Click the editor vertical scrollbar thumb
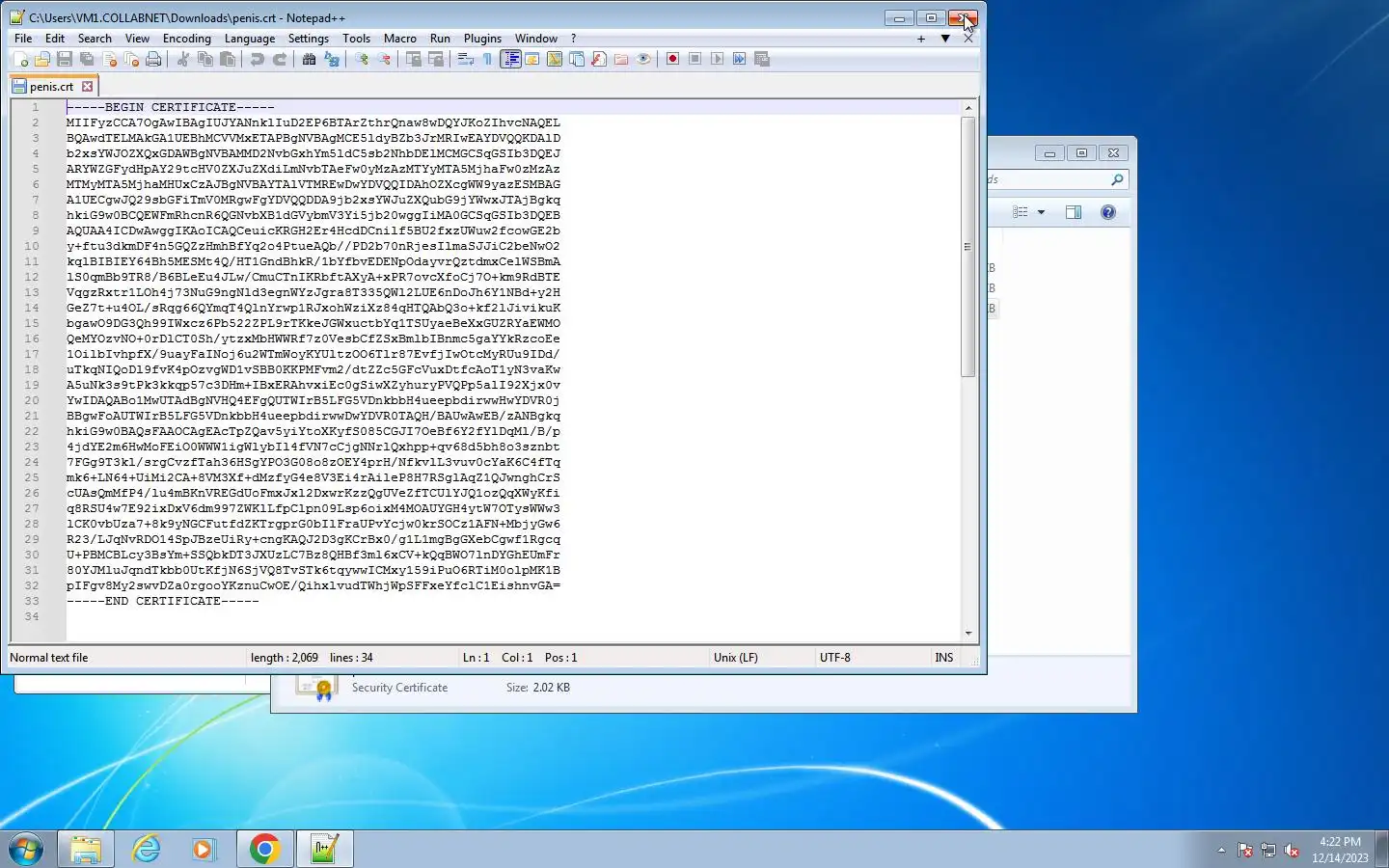Viewport: 1389px width, 868px height. tap(968, 247)
